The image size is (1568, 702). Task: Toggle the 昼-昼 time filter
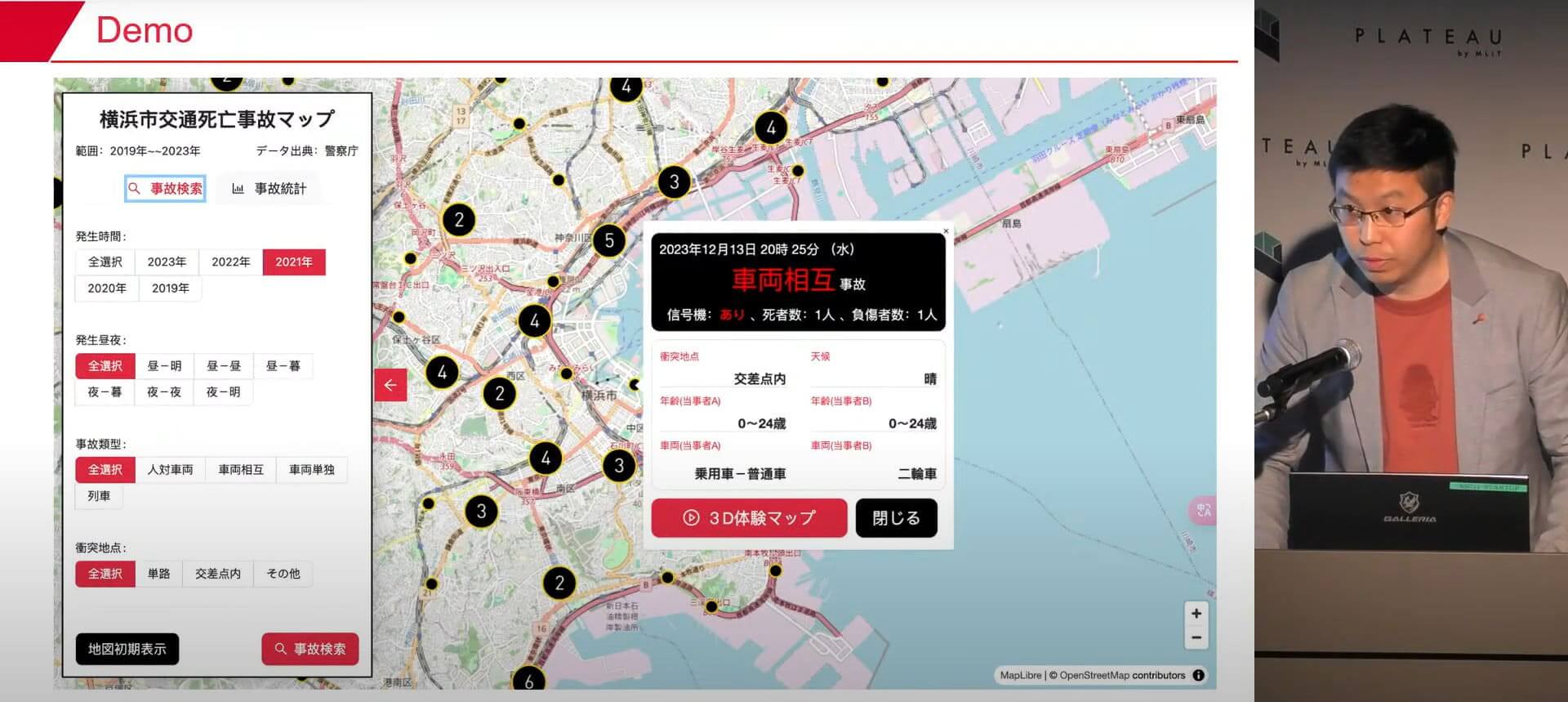click(224, 366)
